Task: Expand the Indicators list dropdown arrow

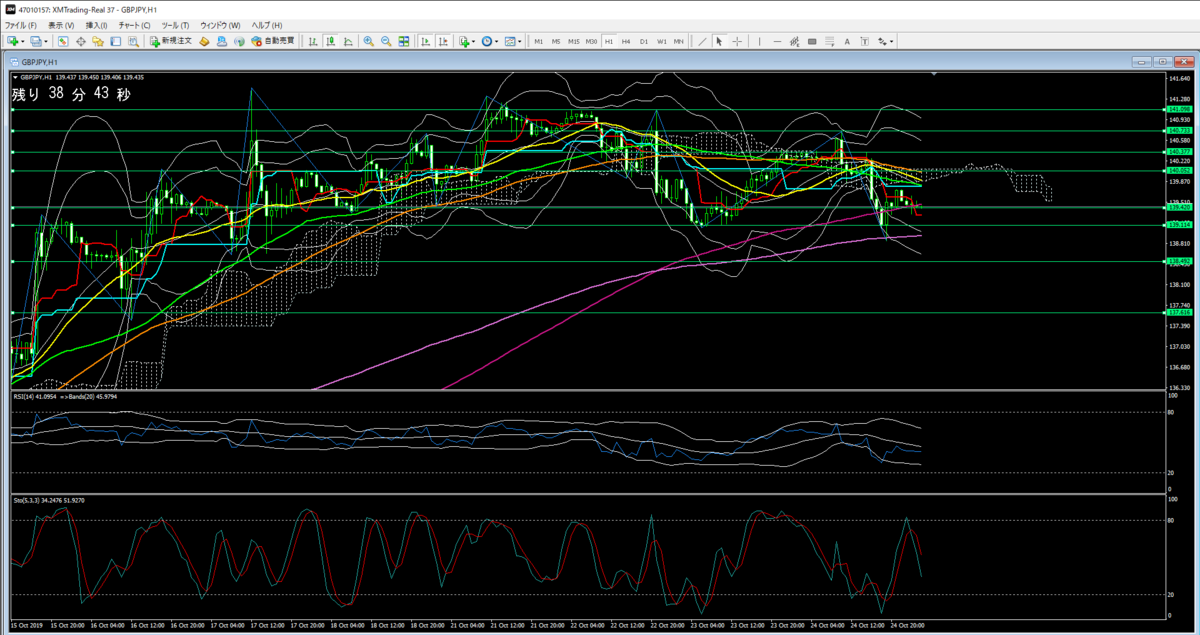Action: click(474, 41)
